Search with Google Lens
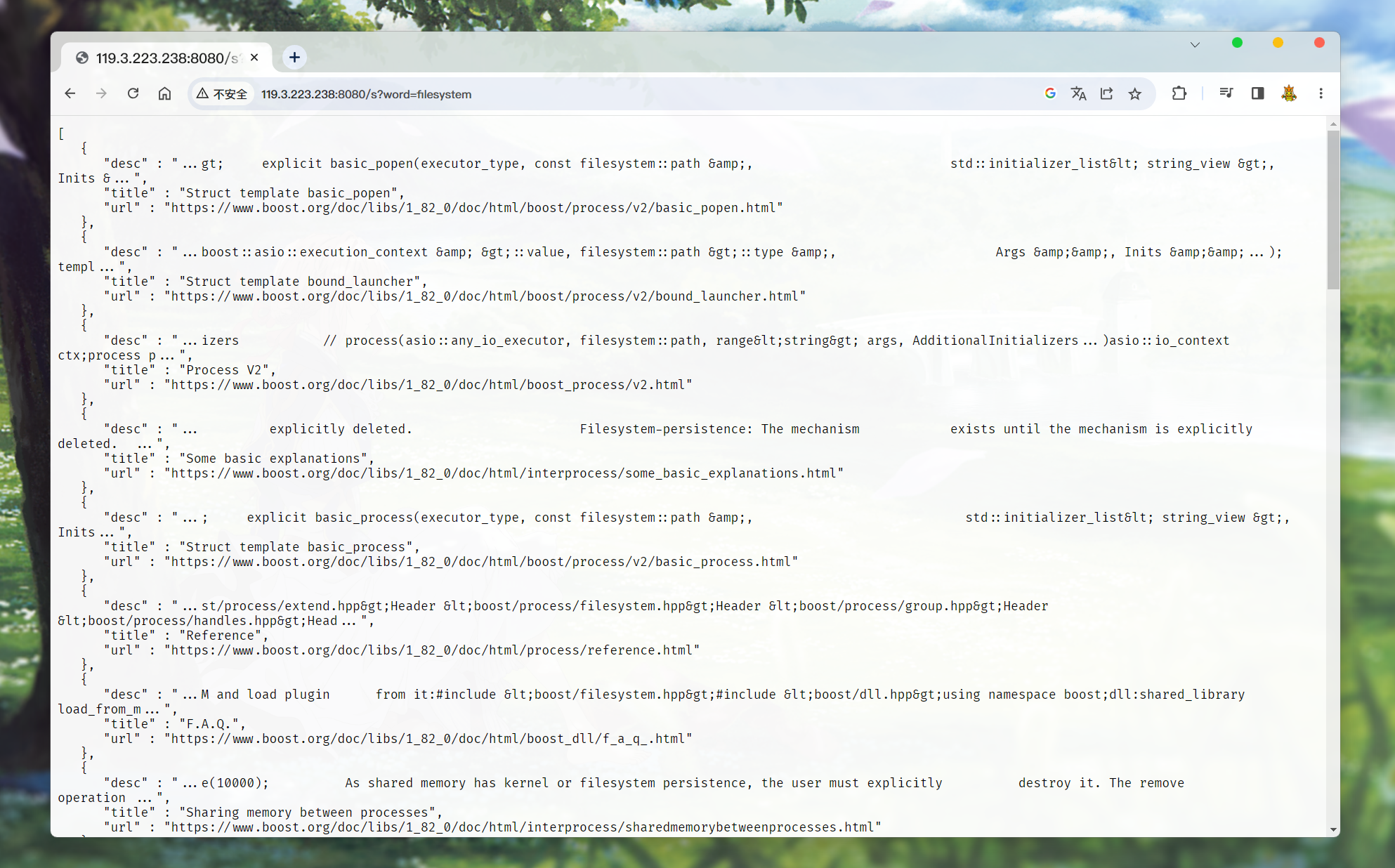The width and height of the screenshot is (1395, 868). click(1050, 93)
